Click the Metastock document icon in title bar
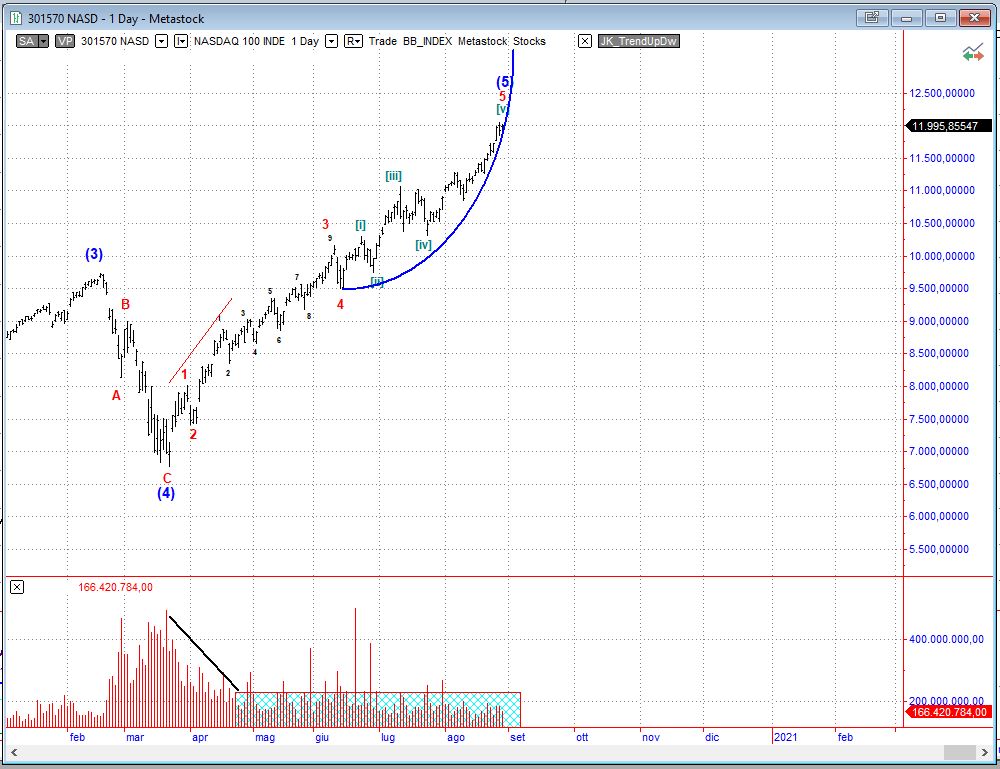The image size is (1000, 769). (x=15, y=17)
